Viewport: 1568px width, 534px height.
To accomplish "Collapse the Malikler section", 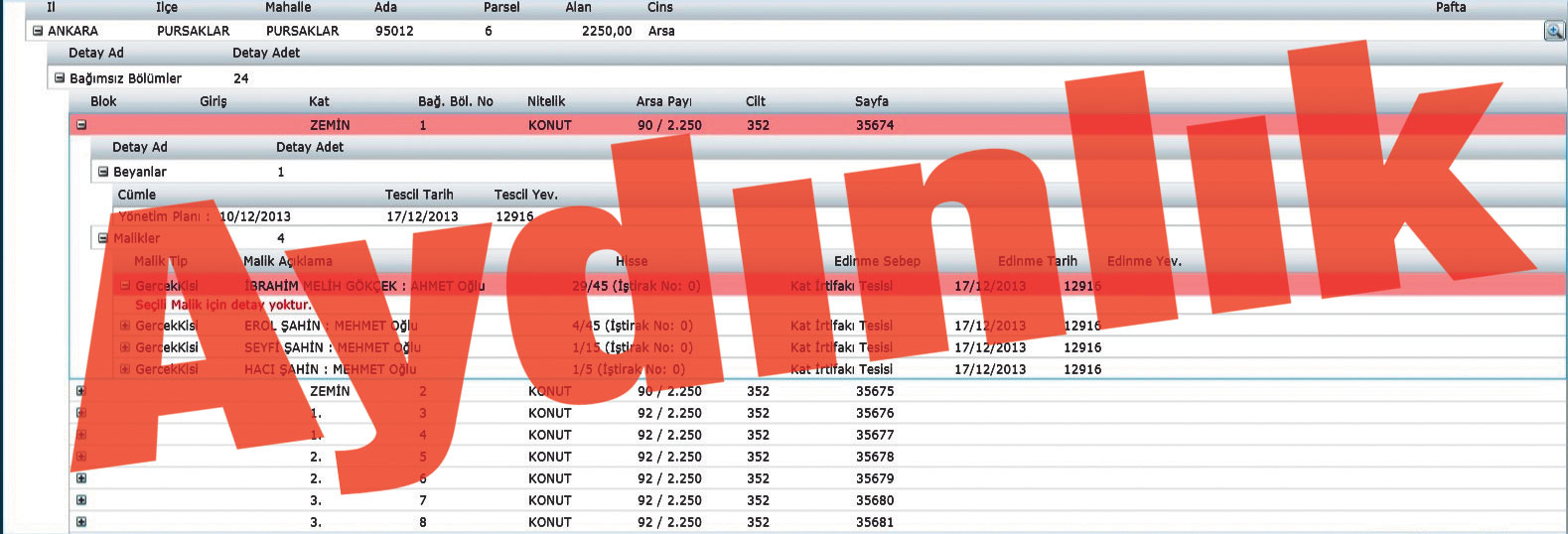I will click(103, 238).
